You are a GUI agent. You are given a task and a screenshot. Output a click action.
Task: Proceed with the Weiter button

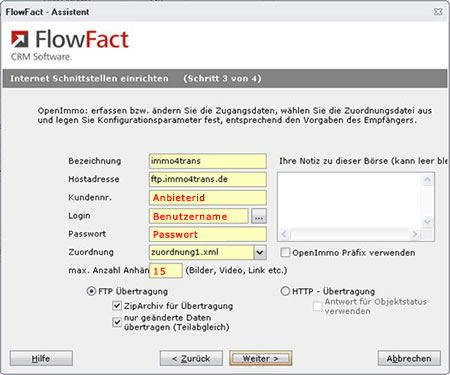(261, 358)
